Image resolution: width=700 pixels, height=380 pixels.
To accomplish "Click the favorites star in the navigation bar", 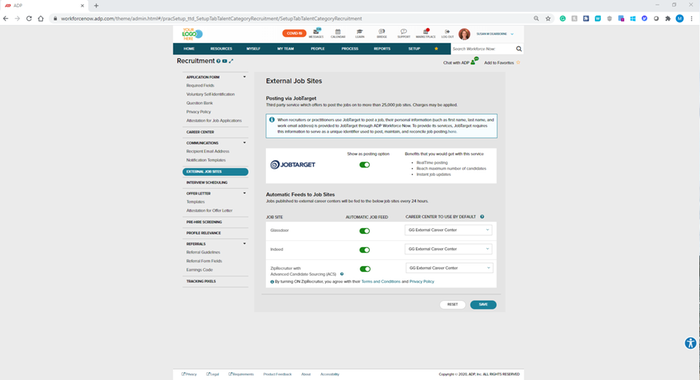I will point(436,49).
